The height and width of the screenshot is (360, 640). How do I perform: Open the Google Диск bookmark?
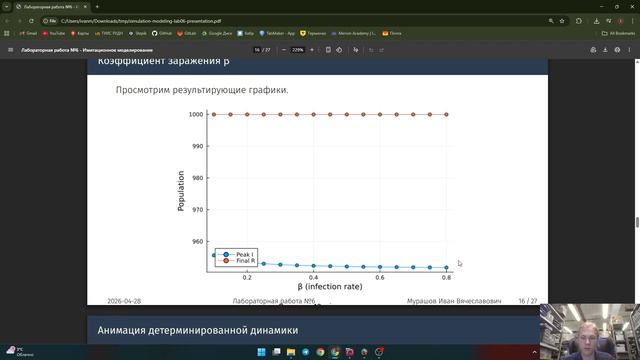click(217, 33)
